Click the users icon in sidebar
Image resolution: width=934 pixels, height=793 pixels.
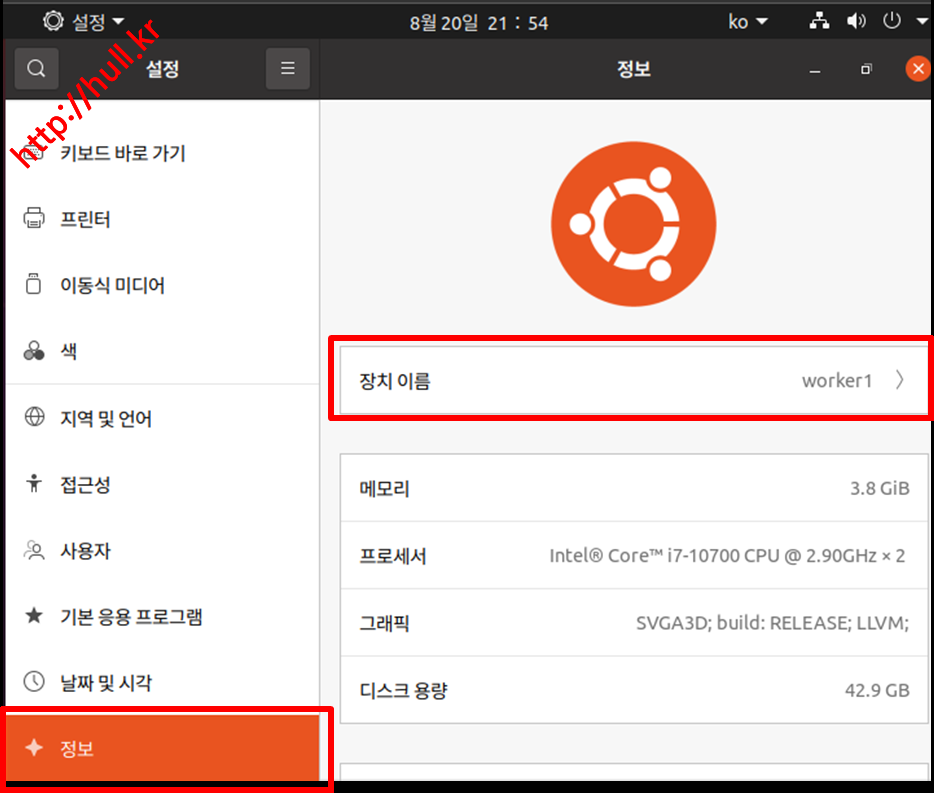point(34,550)
